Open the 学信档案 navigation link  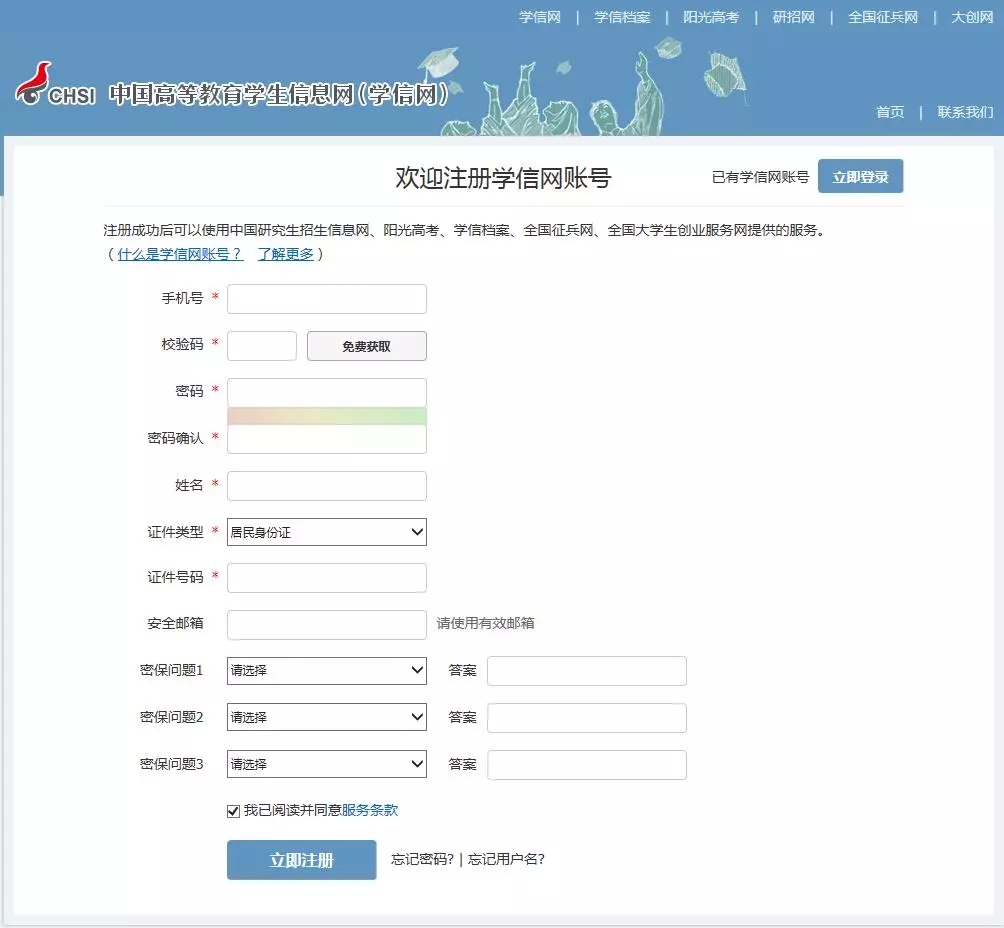(x=622, y=17)
